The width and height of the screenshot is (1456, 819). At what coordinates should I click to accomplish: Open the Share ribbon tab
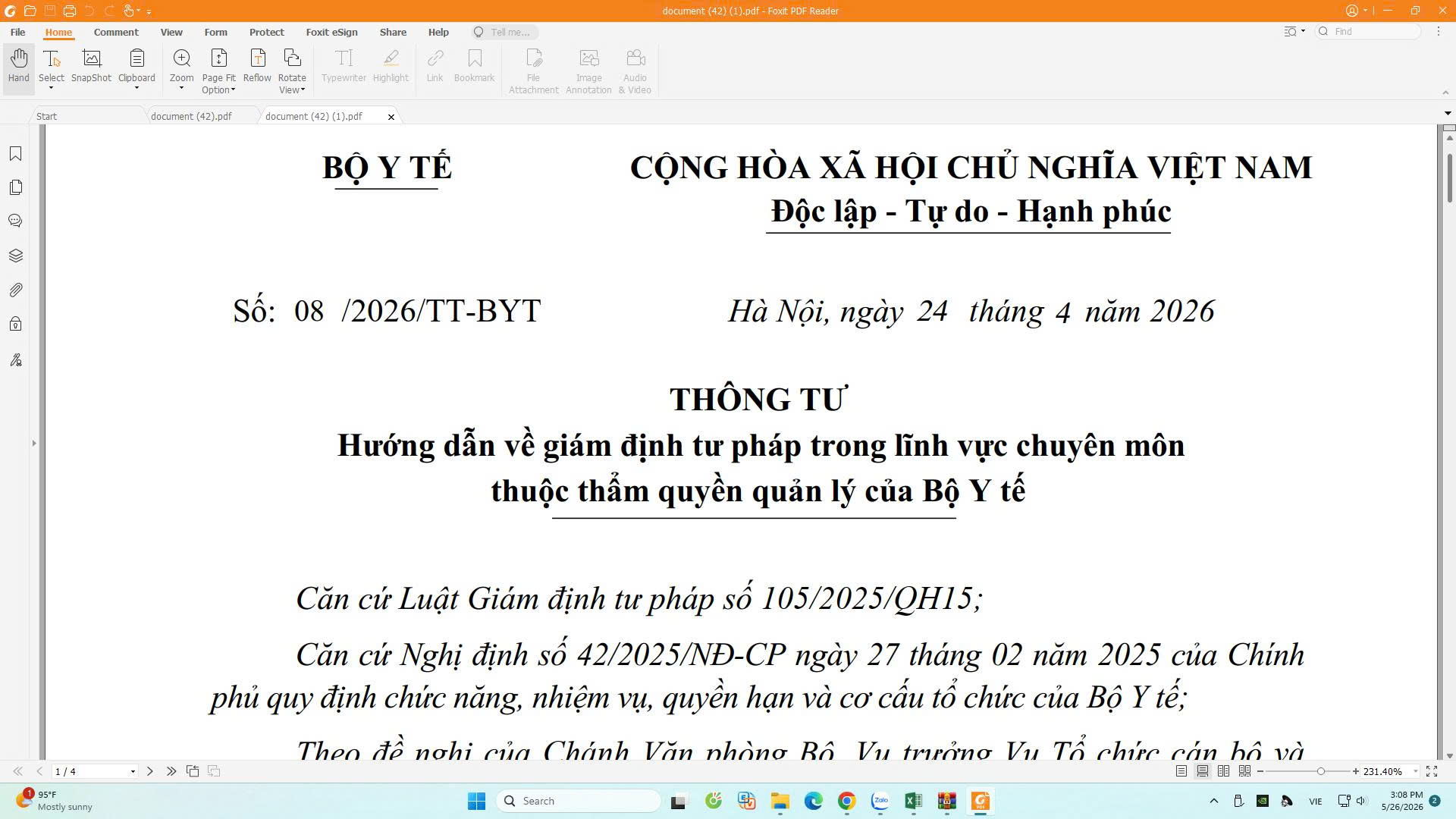point(393,32)
